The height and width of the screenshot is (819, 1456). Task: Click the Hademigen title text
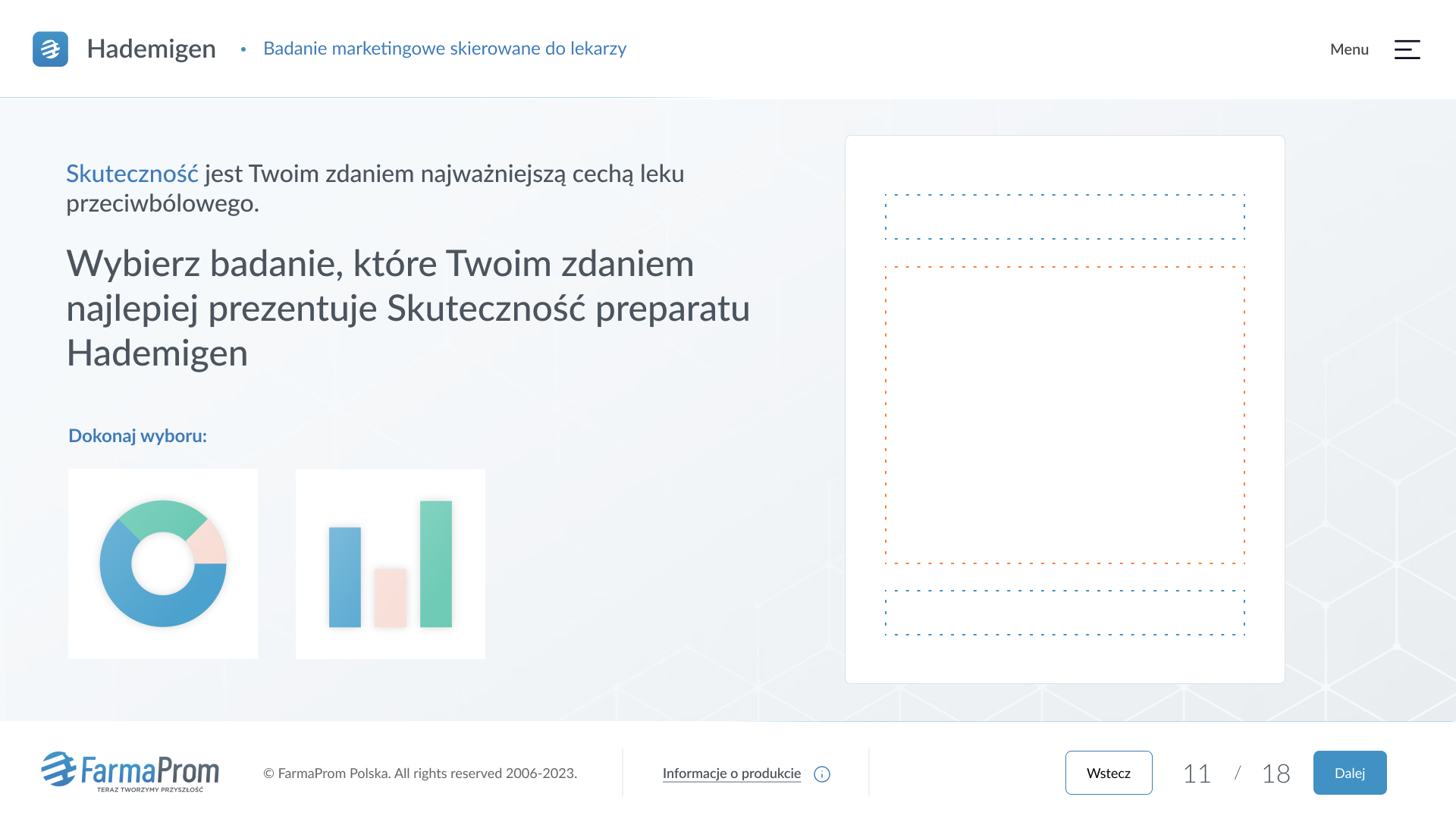(152, 49)
